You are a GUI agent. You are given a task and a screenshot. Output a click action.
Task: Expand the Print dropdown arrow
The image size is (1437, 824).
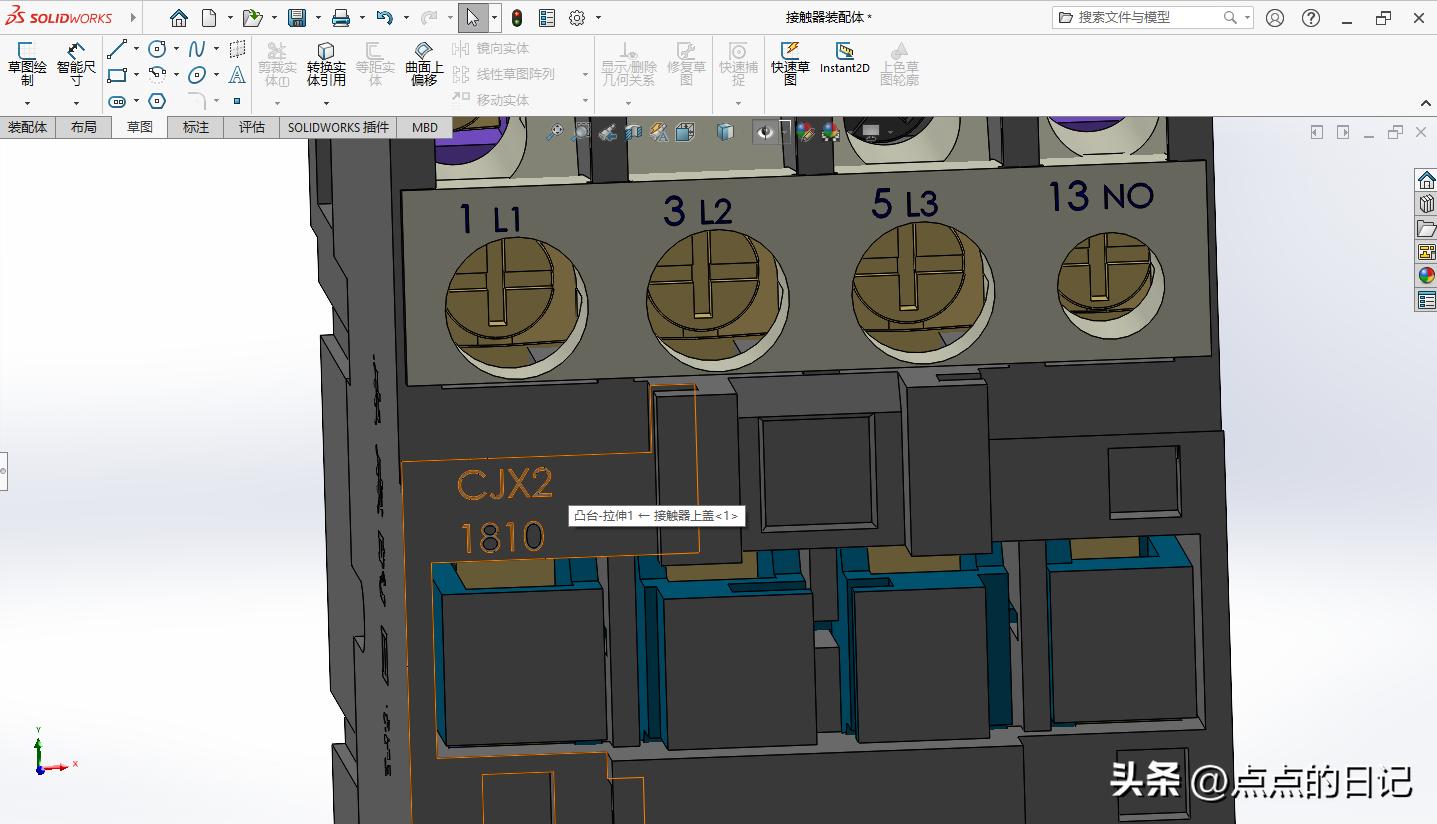click(362, 18)
